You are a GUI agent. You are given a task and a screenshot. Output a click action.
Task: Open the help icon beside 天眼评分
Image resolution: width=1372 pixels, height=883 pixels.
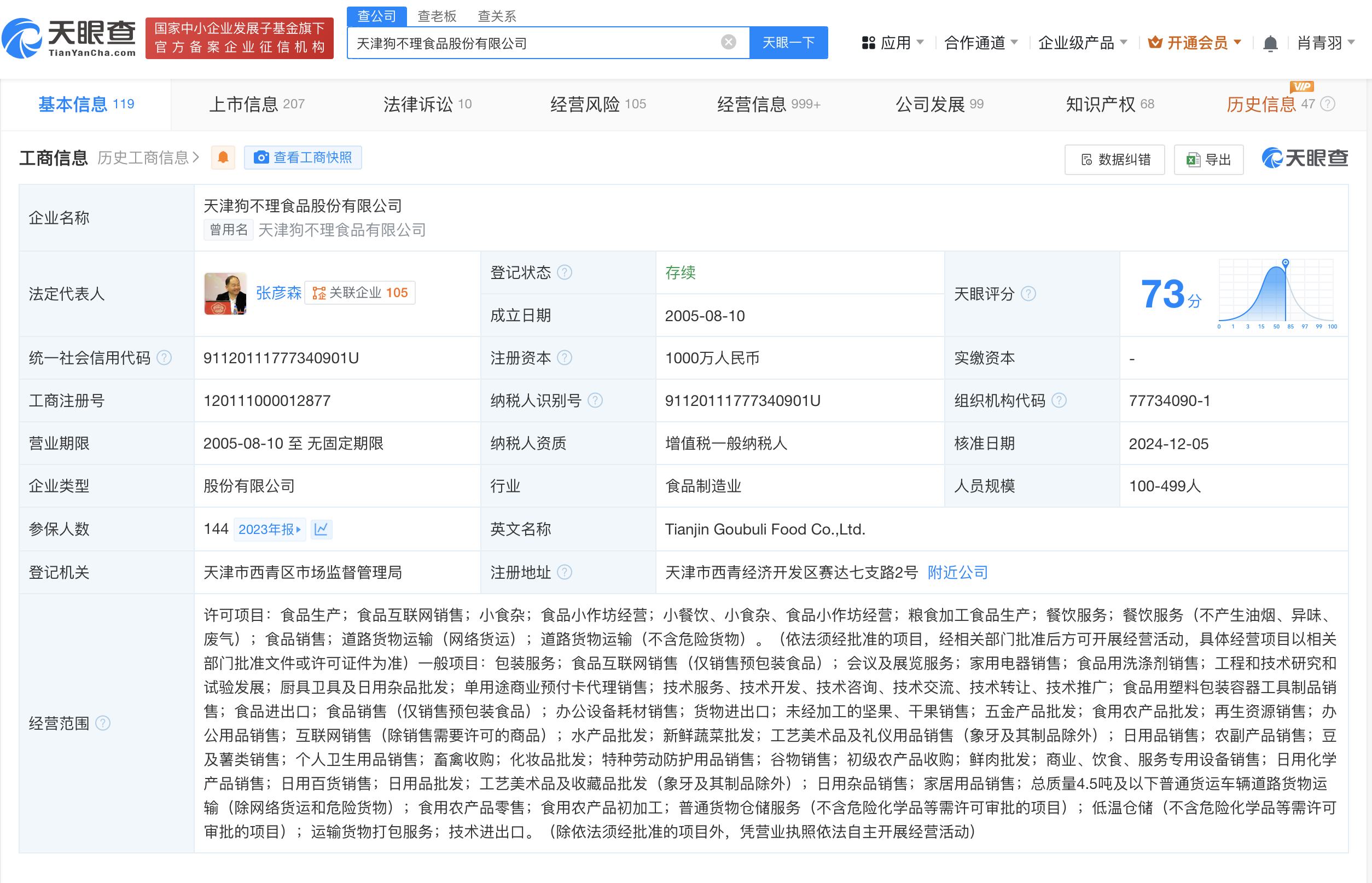(x=1028, y=294)
